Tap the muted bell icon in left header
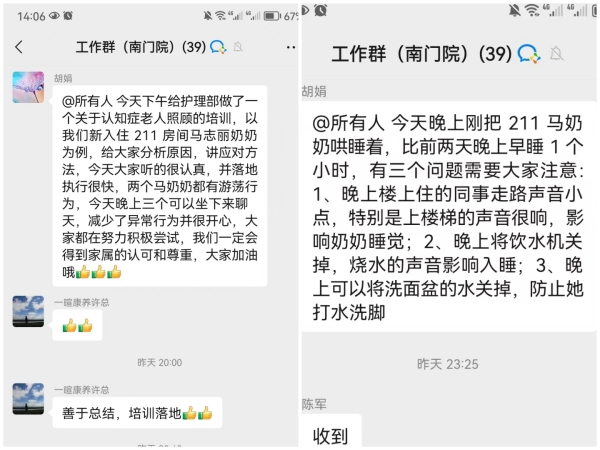 [x=238, y=47]
